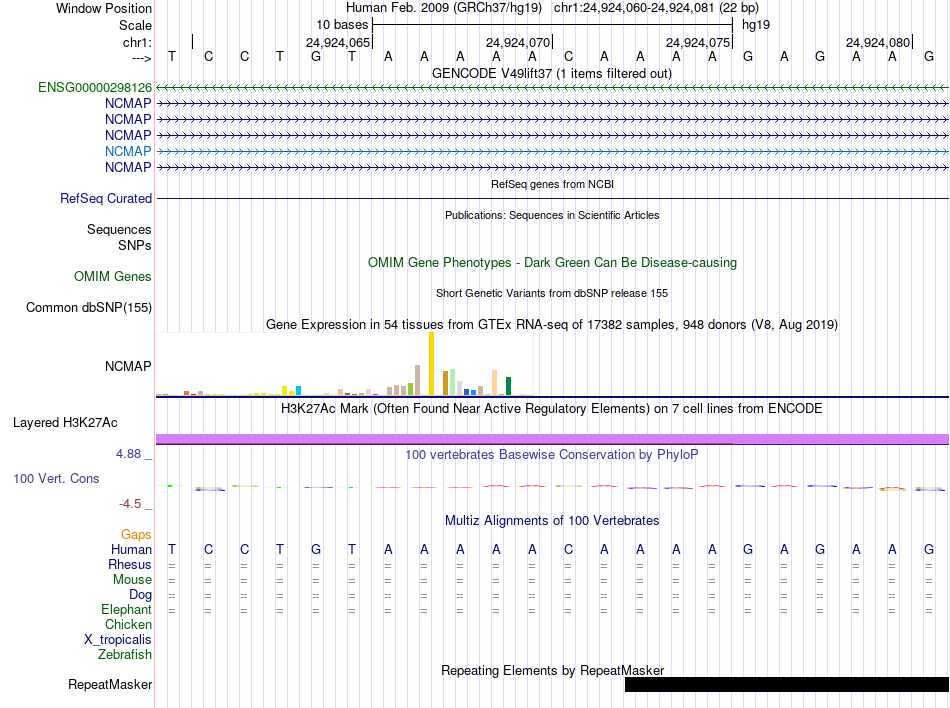This screenshot has height=708, width=950.
Task: Click the Mouse species row label
Action: point(132,580)
